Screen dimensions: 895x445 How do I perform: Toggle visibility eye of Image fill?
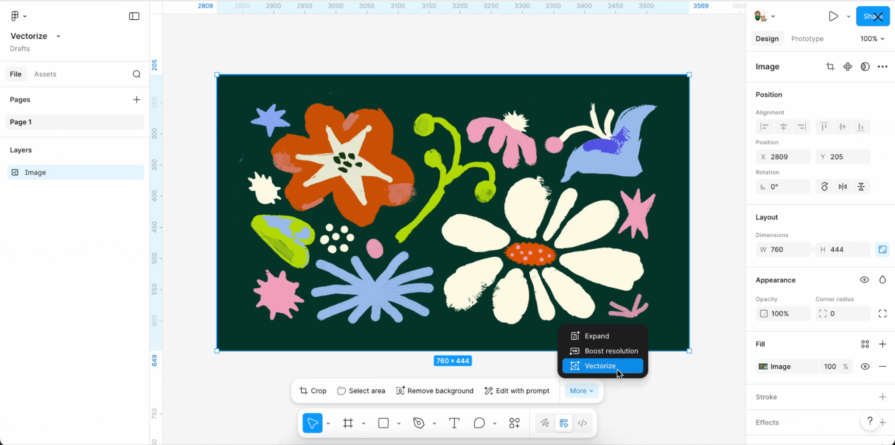(x=865, y=367)
